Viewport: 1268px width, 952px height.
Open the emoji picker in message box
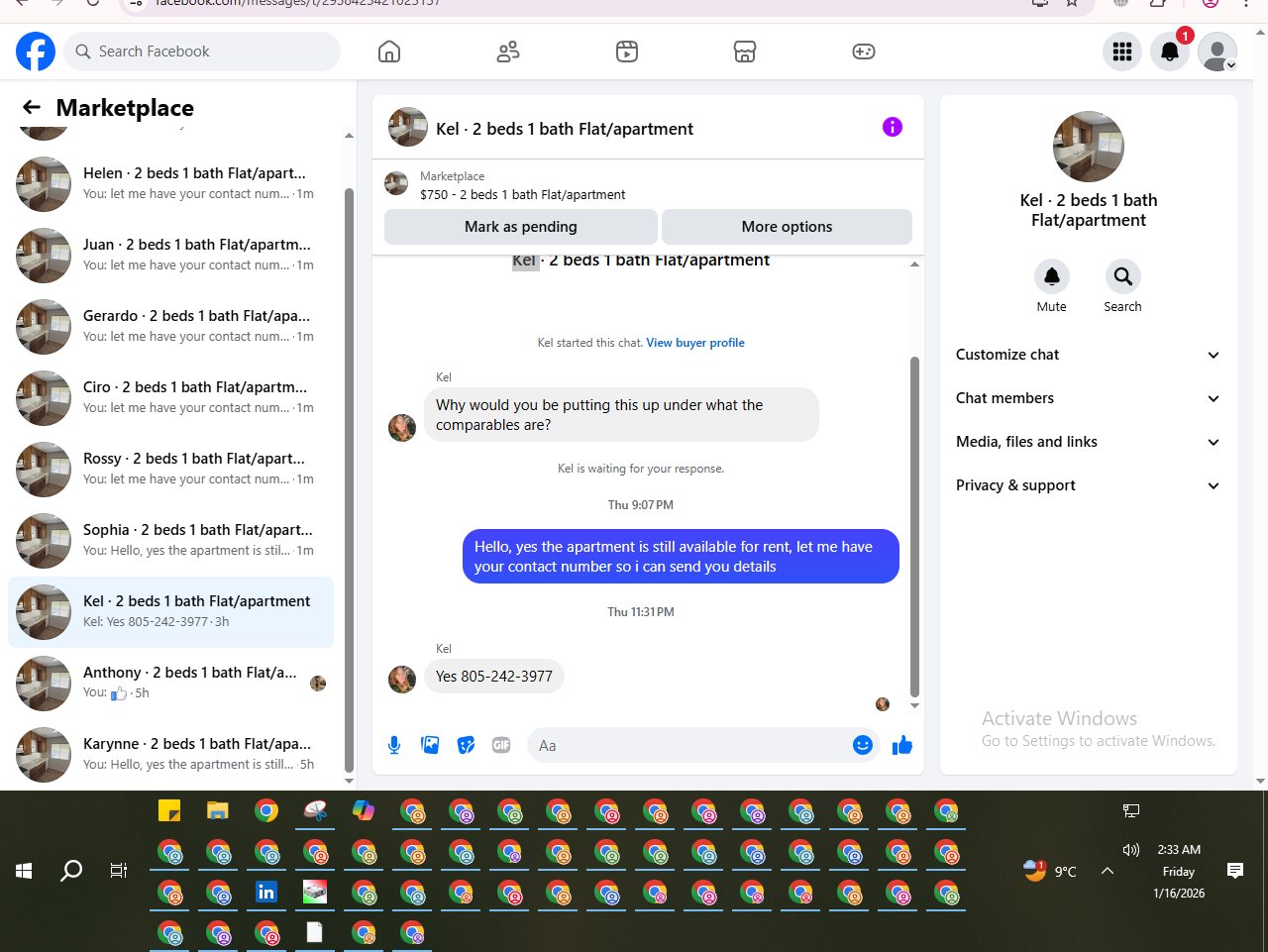(863, 745)
